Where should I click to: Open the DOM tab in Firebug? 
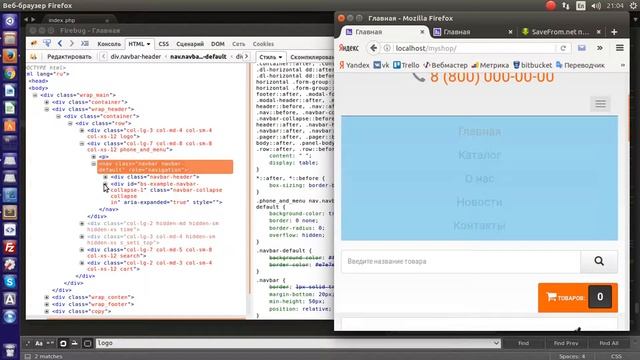pyautogui.click(x=218, y=44)
